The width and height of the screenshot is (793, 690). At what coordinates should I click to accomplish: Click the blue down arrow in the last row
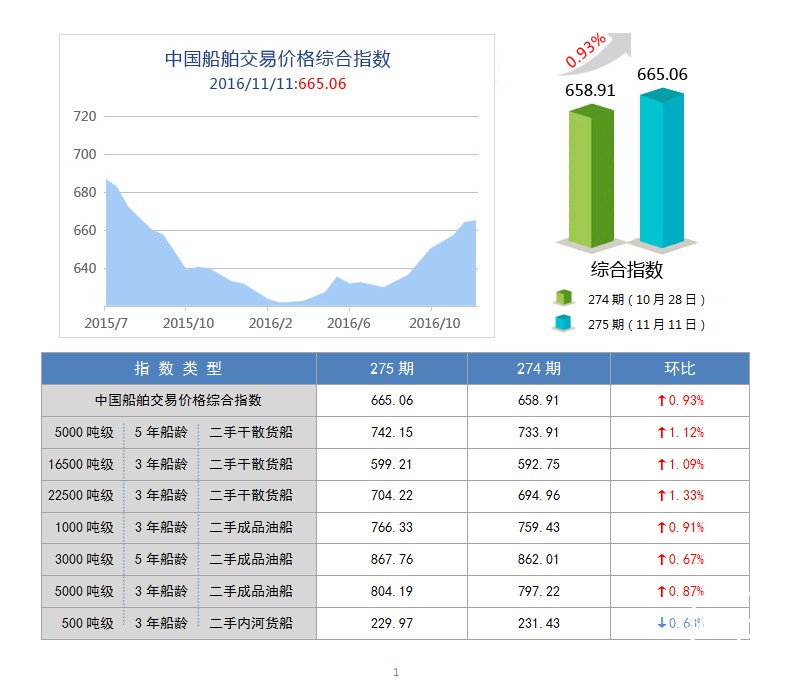662,623
